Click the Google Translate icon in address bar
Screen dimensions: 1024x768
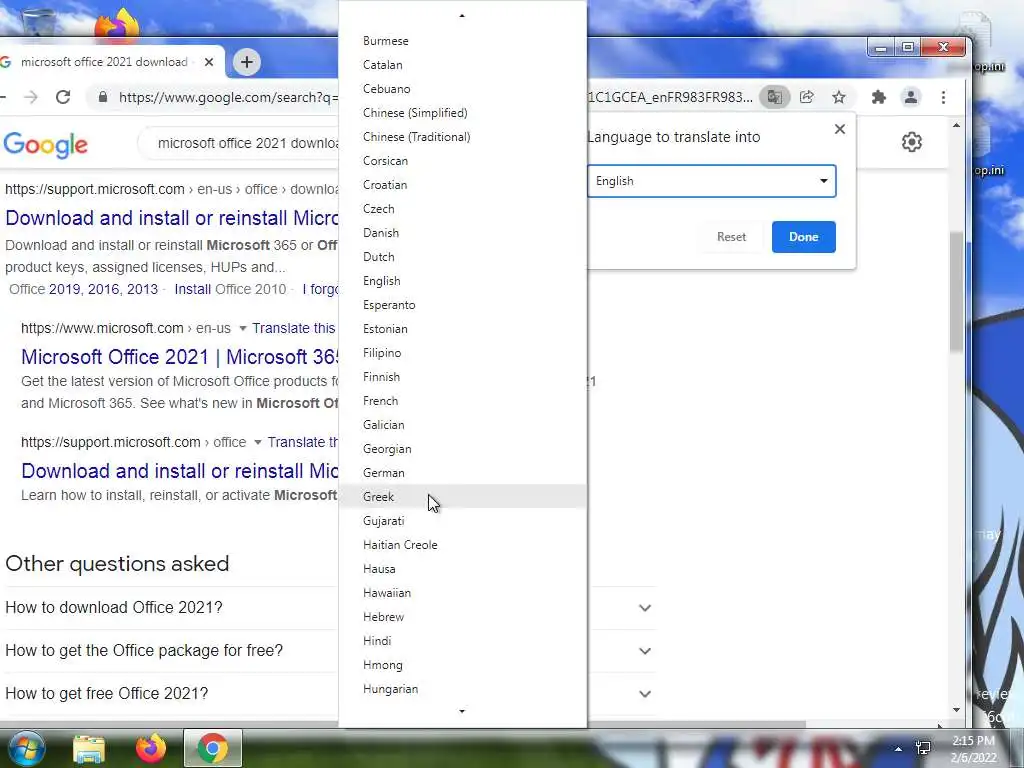pos(775,97)
